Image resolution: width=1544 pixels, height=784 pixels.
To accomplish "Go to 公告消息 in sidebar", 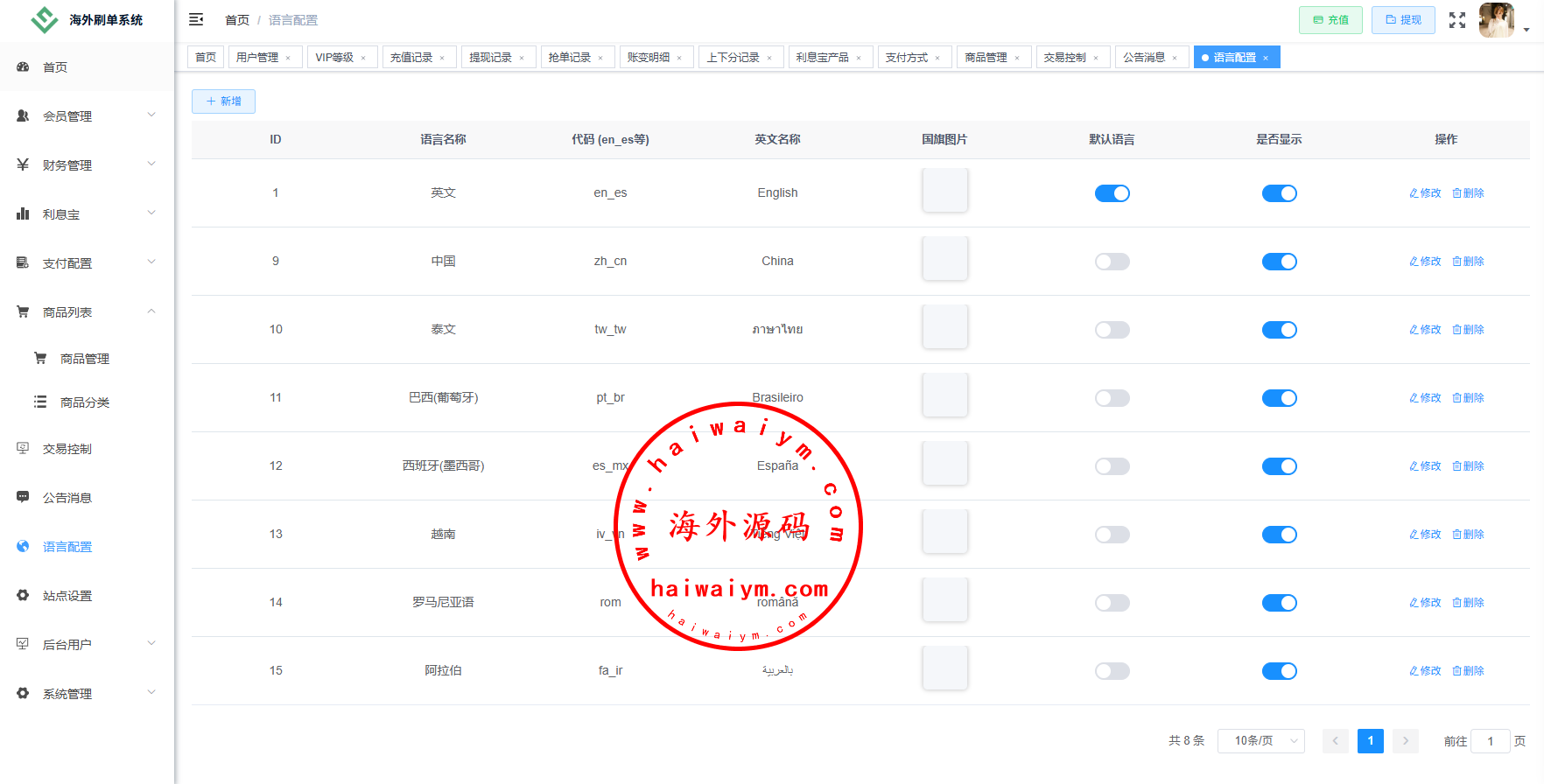I will pyautogui.click(x=67, y=498).
